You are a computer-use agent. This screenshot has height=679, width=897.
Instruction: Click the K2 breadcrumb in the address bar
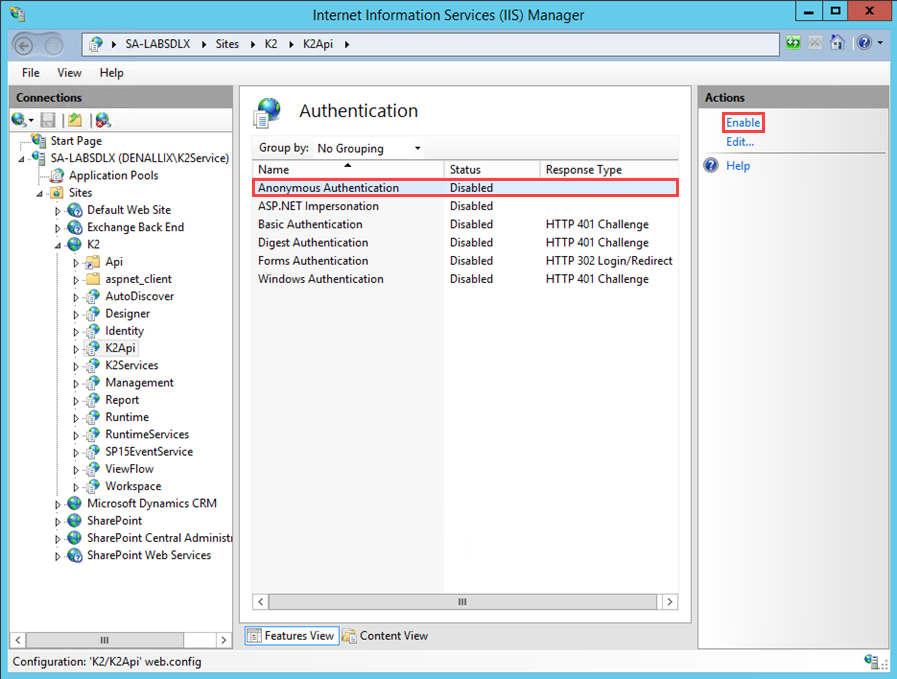point(271,44)
